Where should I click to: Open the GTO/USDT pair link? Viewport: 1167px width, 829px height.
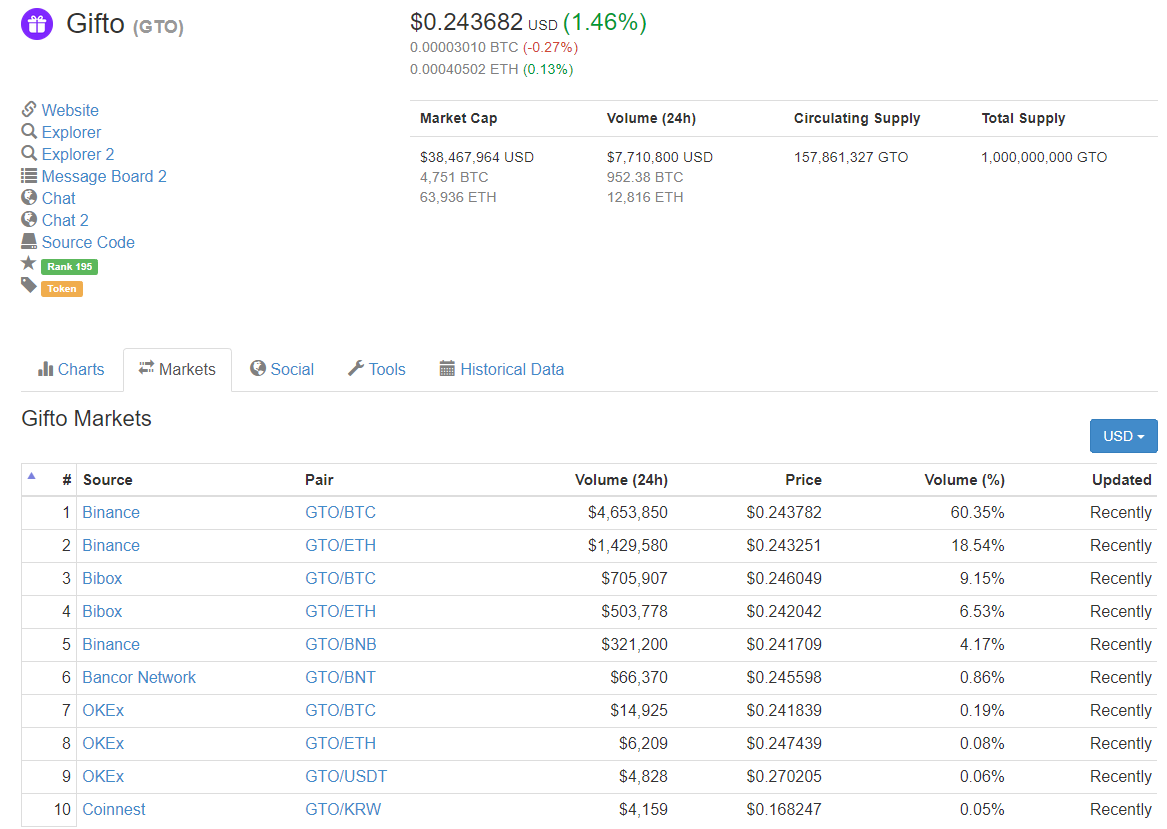pos(346,776)
